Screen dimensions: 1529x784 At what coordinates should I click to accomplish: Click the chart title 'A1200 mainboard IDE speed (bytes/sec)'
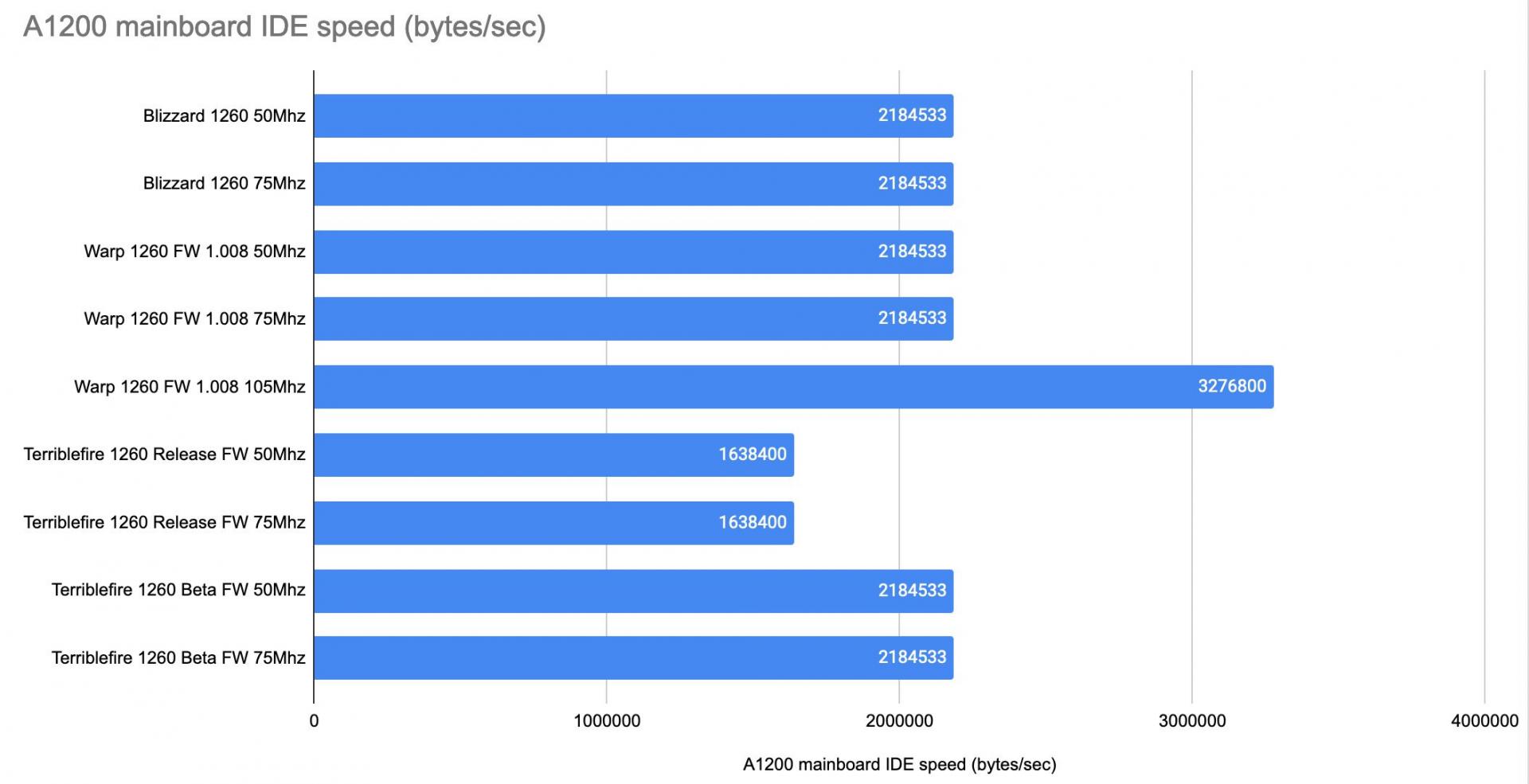[x=284, y=27]
